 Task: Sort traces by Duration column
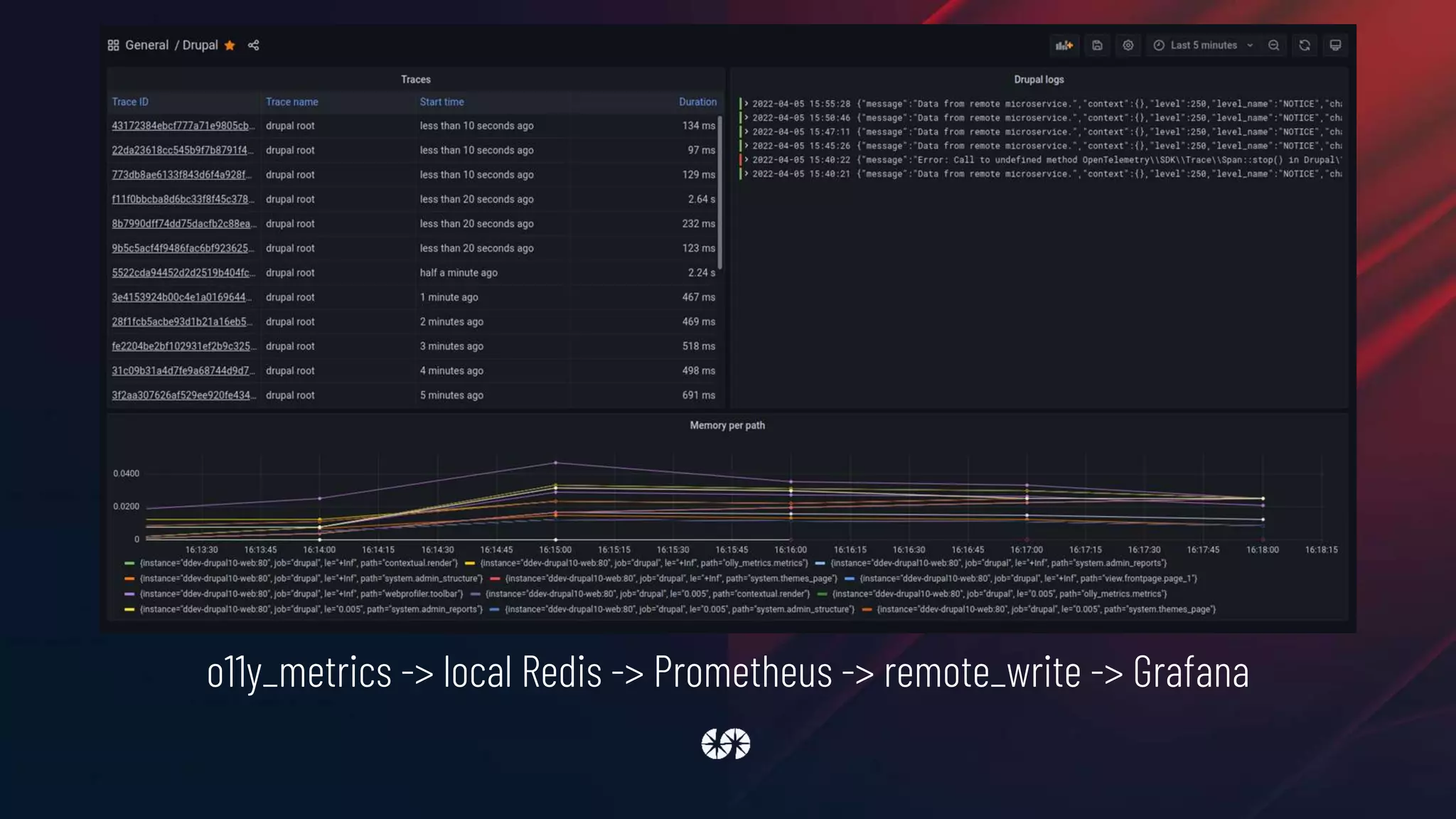pyautogui.click(x=697, y=102)
